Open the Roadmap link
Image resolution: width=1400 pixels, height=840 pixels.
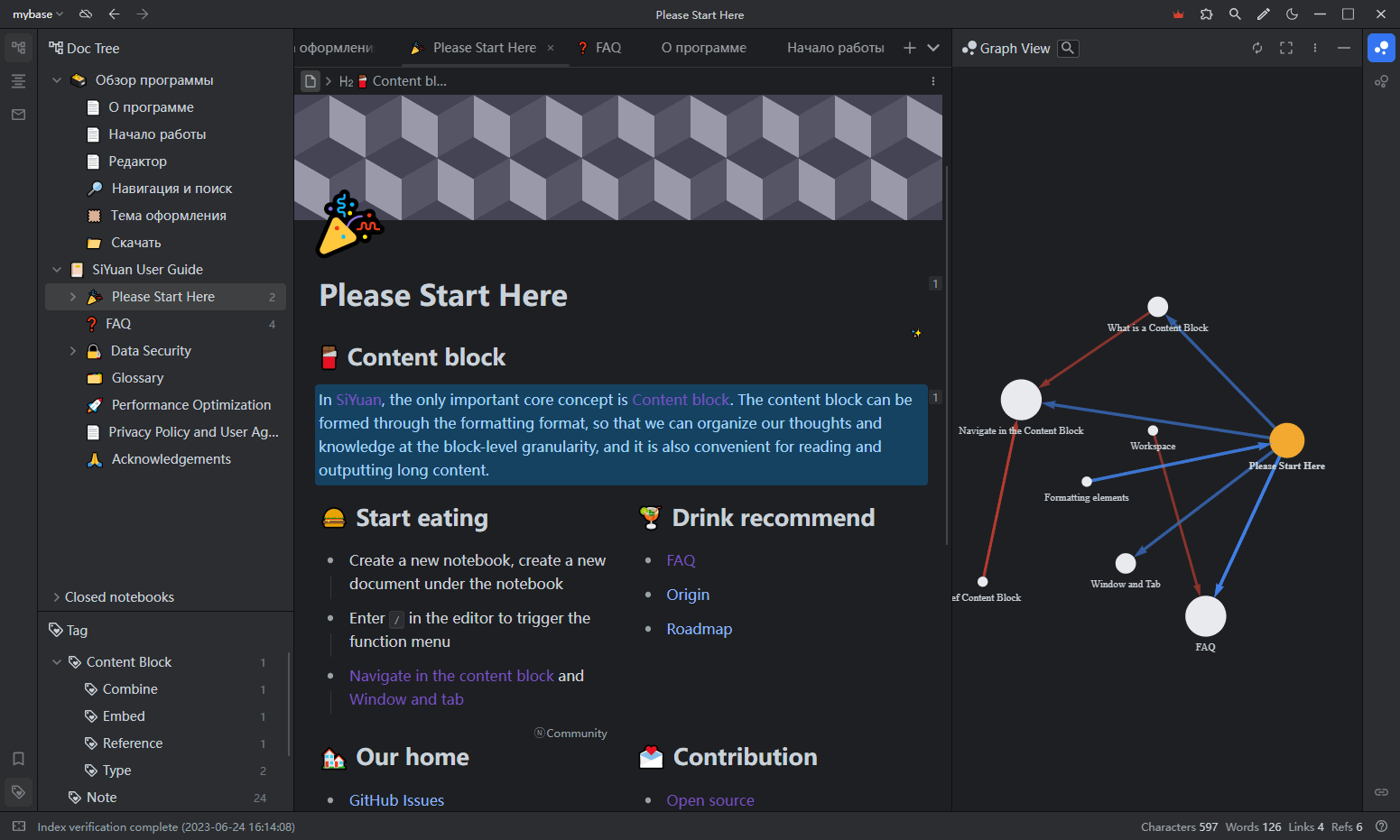pos(700,629)
